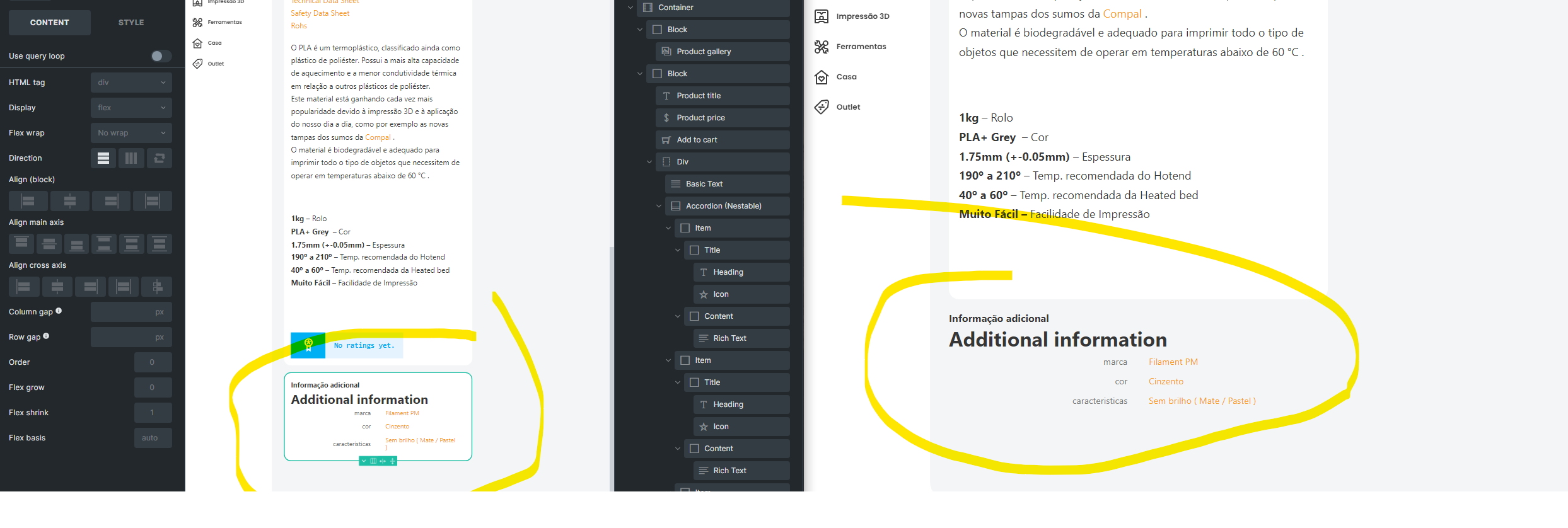1568x528 pixels.
Task: Click Casa house icon in large preview sidebar
Action: point(822,77)
